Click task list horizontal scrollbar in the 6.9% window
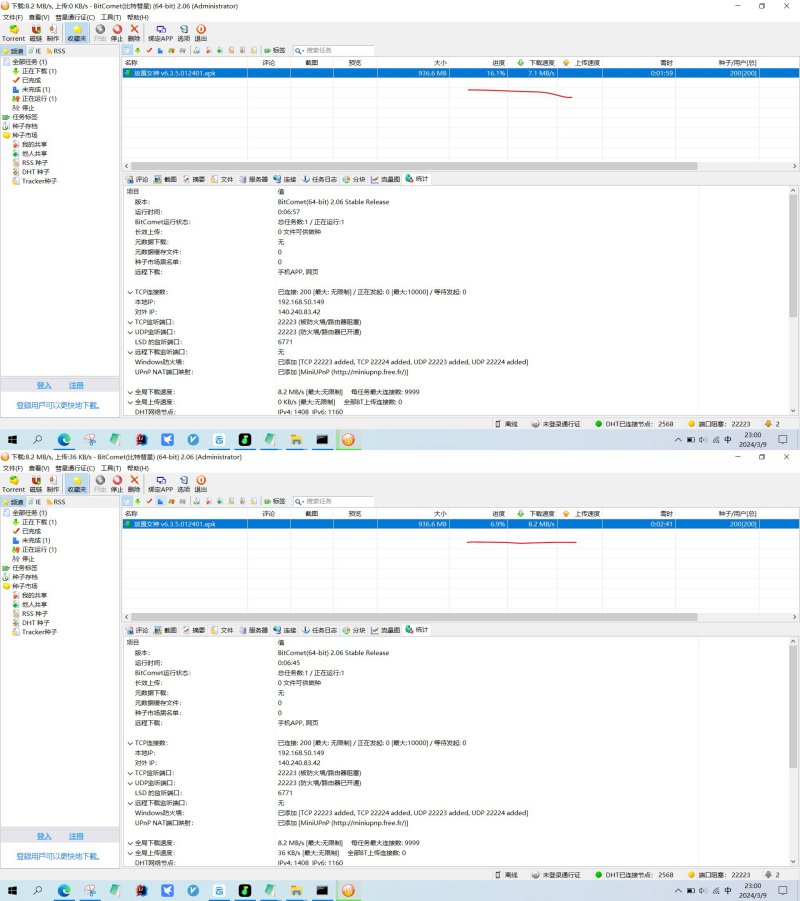800x901 pixels. [x=413, y=617]
